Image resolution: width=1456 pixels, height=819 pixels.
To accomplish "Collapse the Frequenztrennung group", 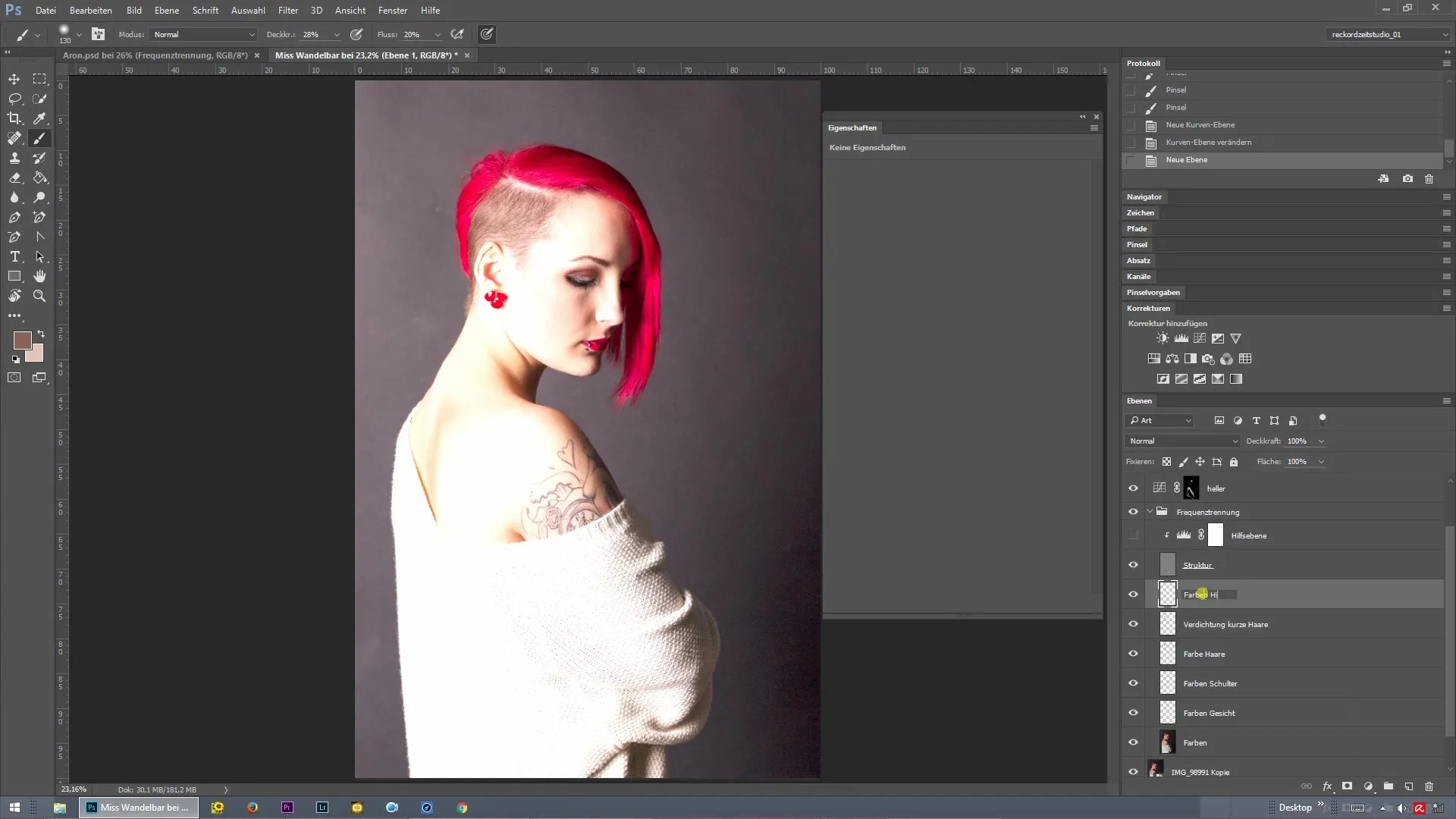I will pyautogui.click(x=1150, y=512).
